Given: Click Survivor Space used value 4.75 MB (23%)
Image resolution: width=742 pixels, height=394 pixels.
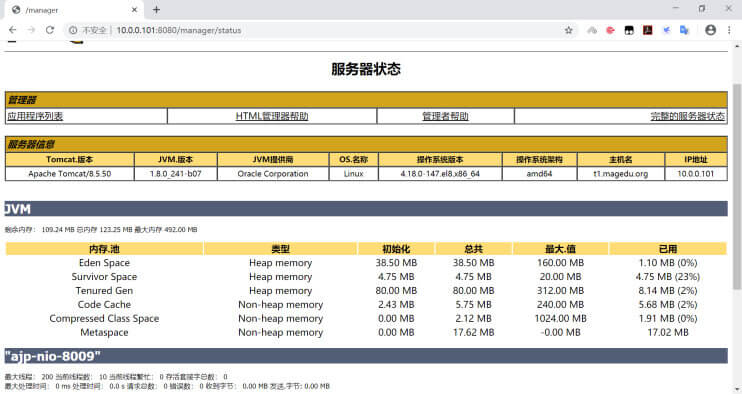Looking at the screenshot, I should click(668, 277).
